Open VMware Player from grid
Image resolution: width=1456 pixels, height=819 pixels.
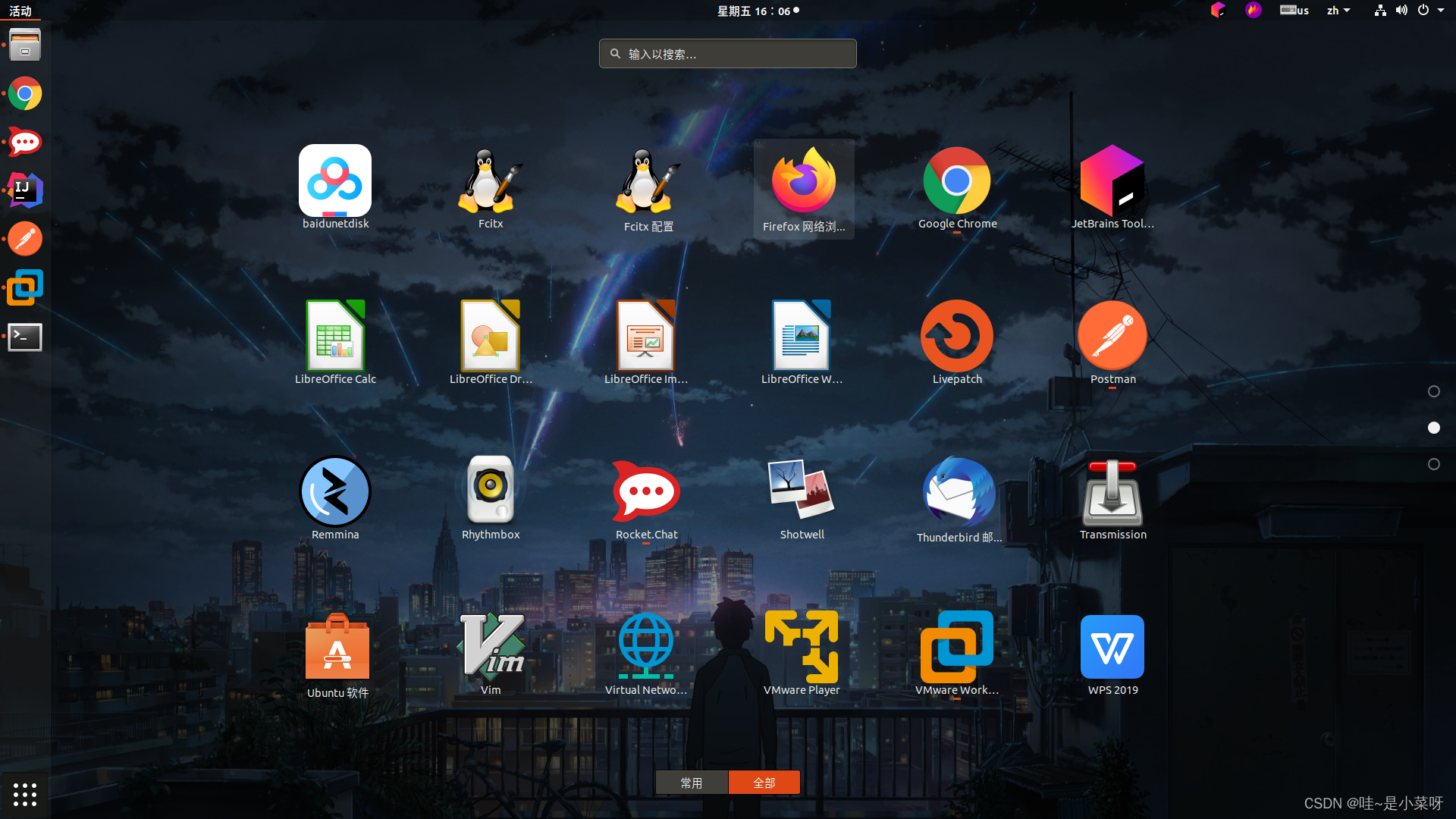802,648
